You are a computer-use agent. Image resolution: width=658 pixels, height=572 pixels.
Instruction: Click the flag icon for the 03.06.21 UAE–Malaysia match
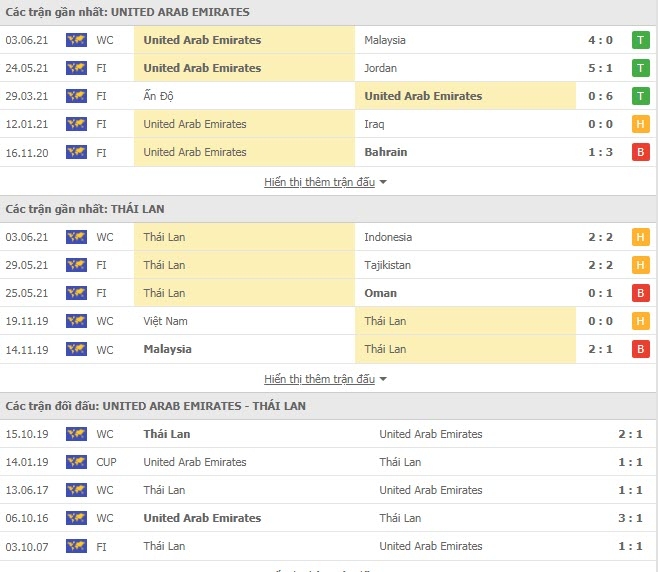(76, 40)
